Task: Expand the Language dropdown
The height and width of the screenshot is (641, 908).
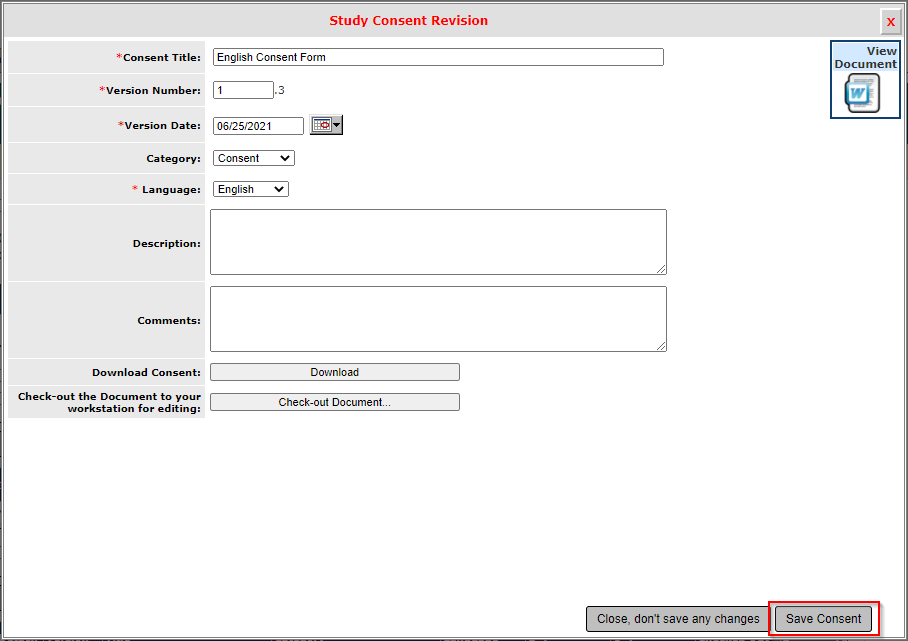Action: pyautogui.click(x=251, y=189)
